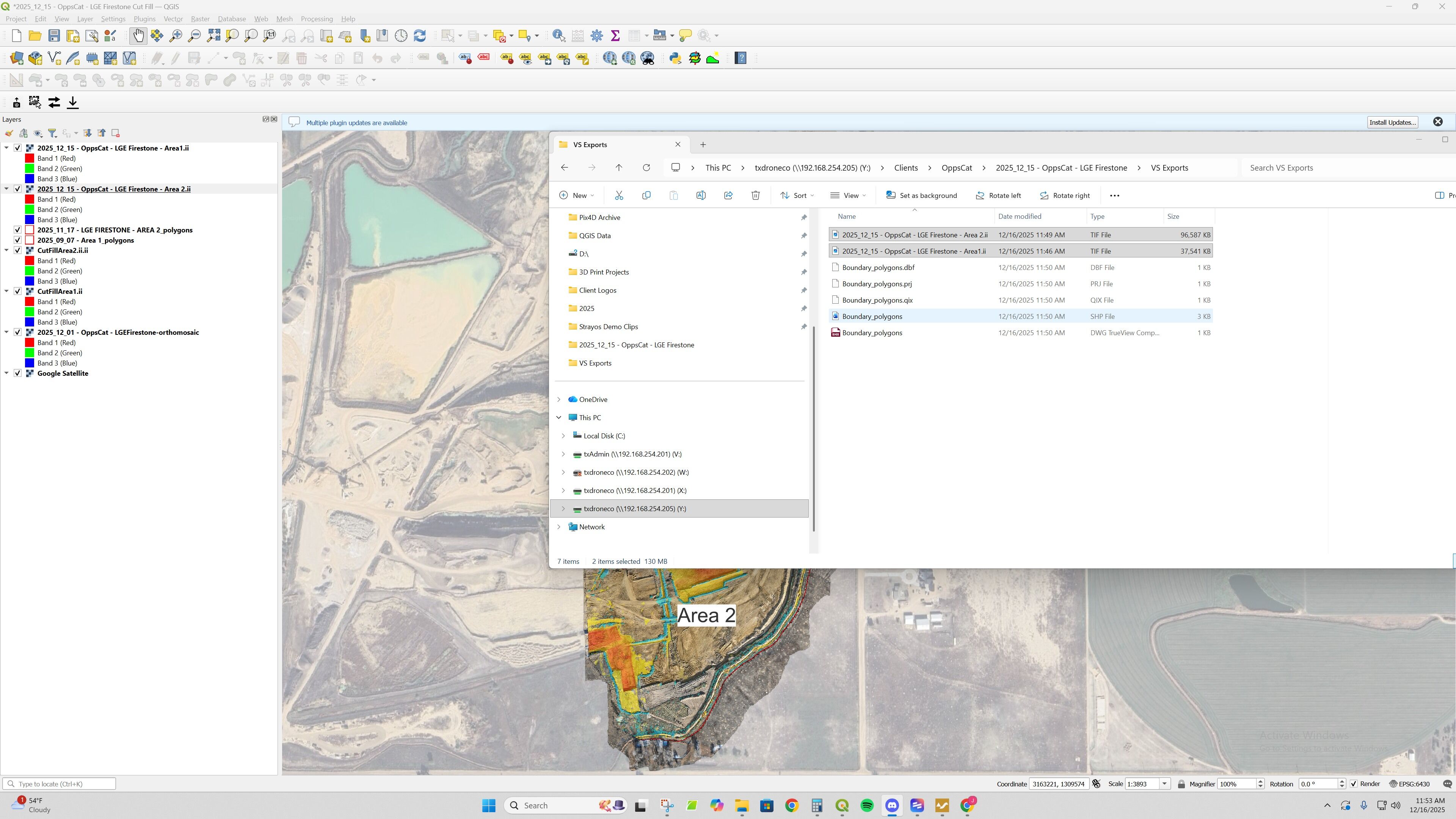Uncheck the 2025_09_07 Area 1_polygons layer
The height and width of the screenshot is (819, 1456).
(x=17, y=240)
